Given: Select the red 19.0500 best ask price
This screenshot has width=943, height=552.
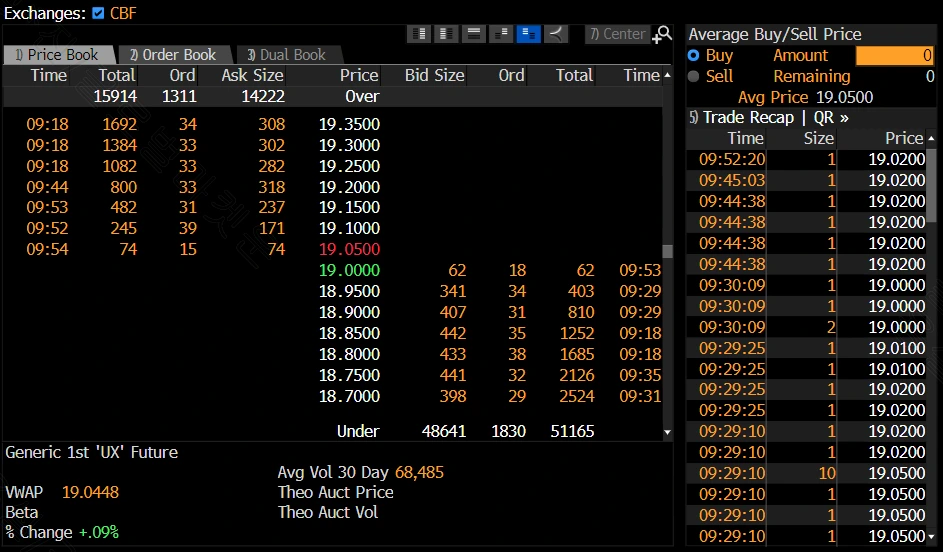Looking at the screenshot, I should pyautogui.click(x=349, y=249).
